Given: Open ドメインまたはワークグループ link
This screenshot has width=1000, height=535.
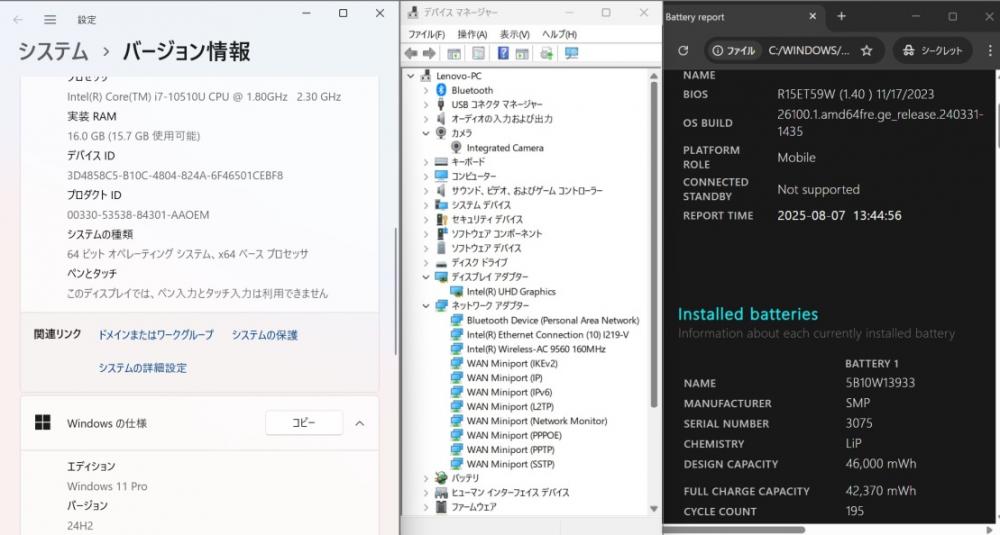Looking at the screenshot, I should 156,335.
